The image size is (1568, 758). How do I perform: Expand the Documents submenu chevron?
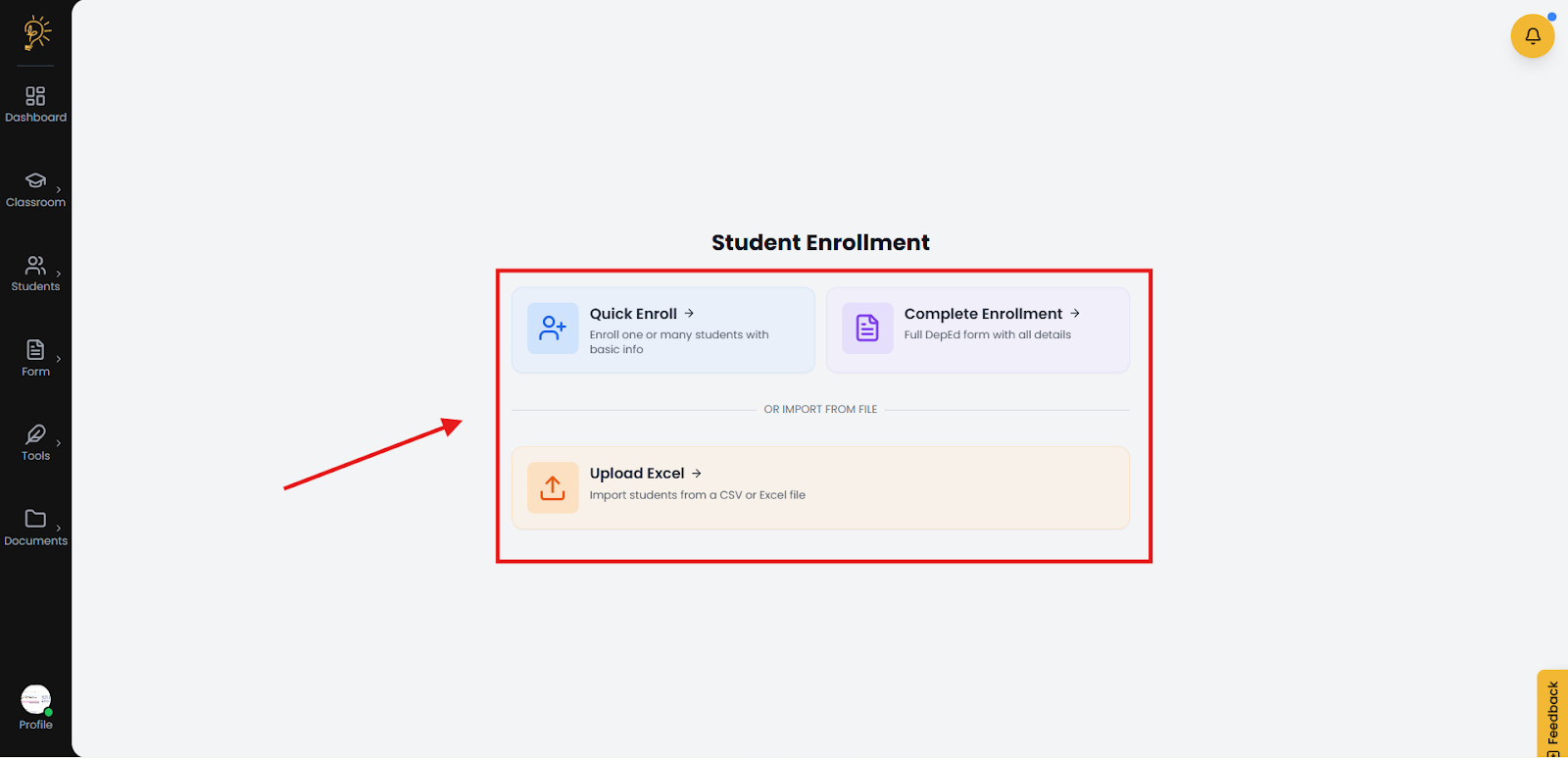[x=59, y=528]
